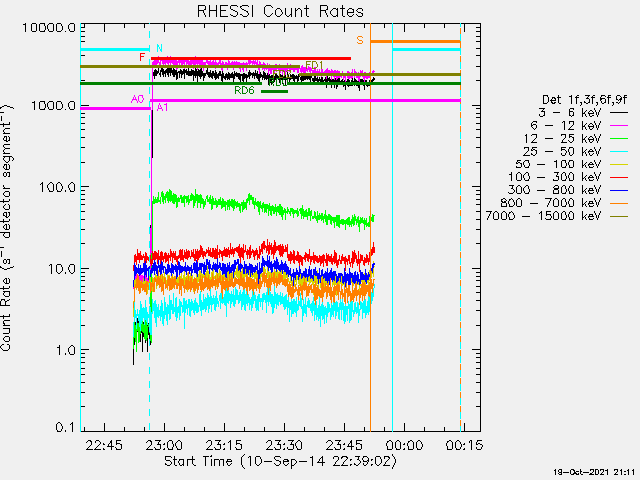
Task: Select the '3 - 6 keV' legend label
Action: coord(570,112)
